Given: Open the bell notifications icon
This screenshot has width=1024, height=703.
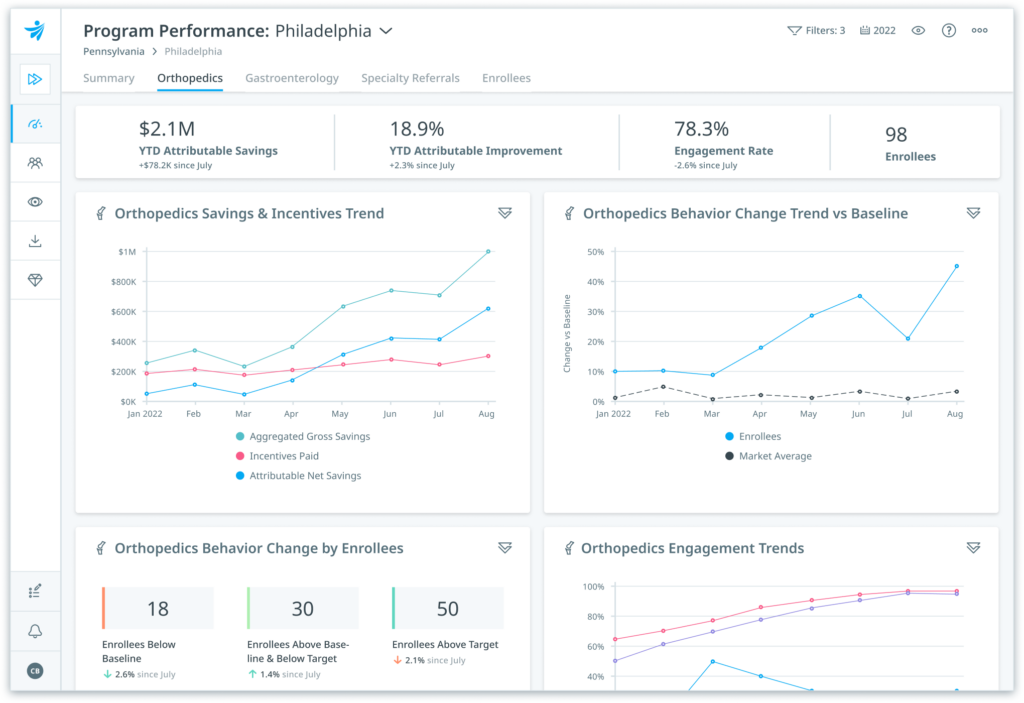Looking at the screenshot, I should coord(36,631).
